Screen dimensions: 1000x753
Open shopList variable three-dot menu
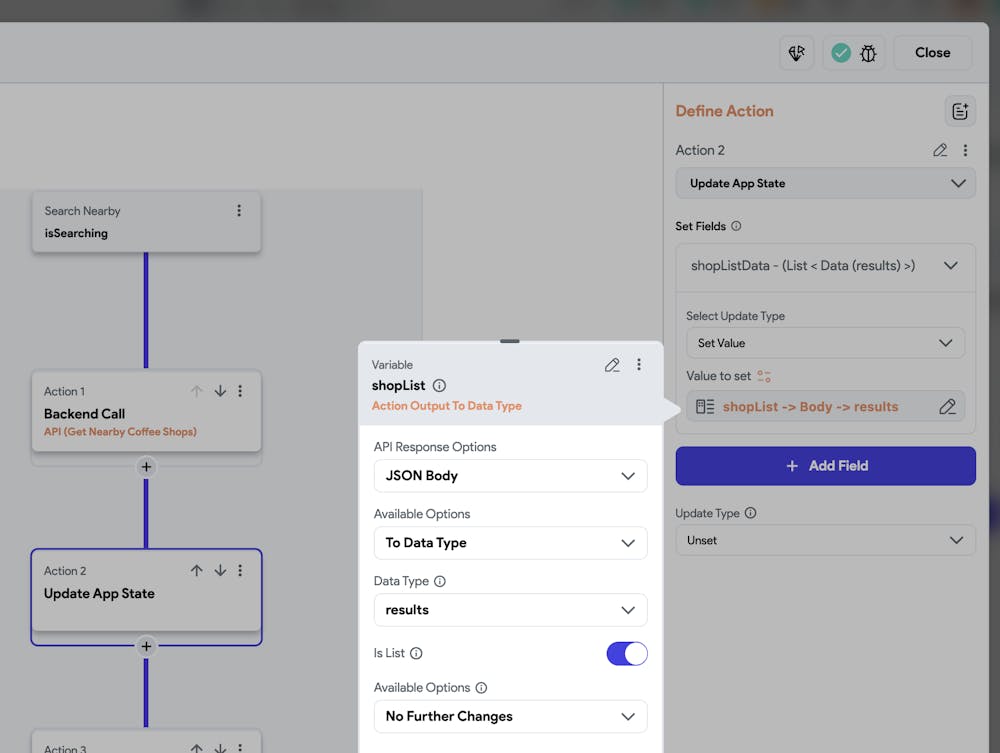[x=639, y=365]
